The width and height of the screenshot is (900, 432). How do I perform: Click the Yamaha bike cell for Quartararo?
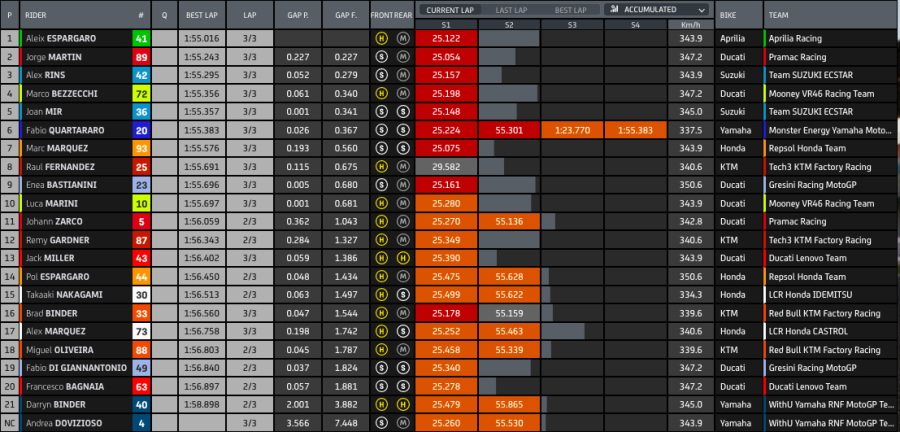(738, 130)
